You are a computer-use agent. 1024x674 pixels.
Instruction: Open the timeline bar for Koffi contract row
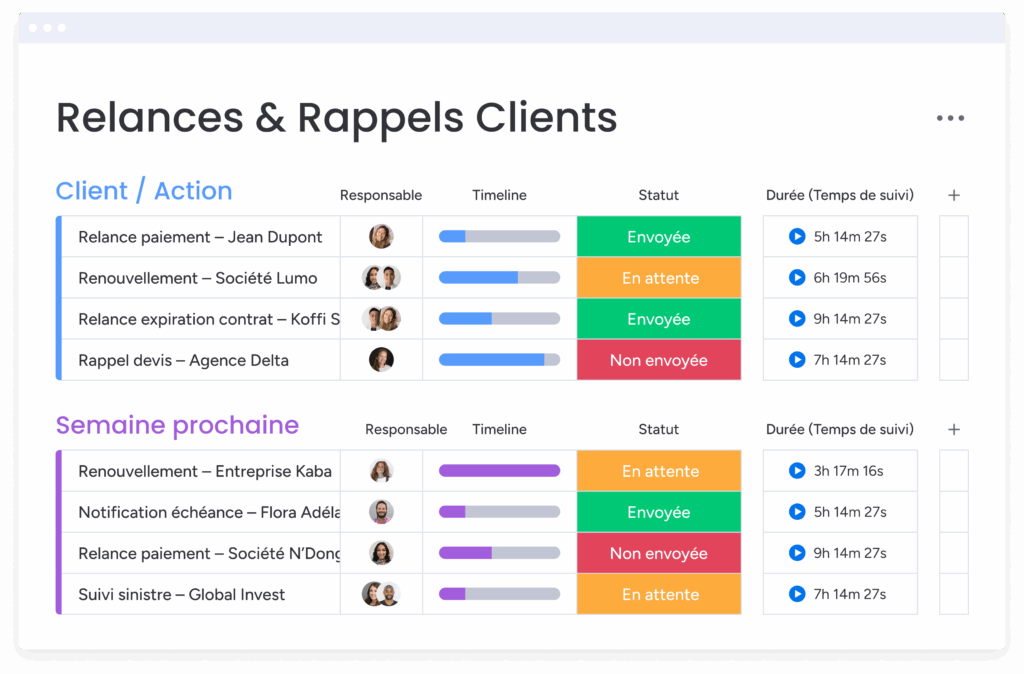[x=499, y=319]
